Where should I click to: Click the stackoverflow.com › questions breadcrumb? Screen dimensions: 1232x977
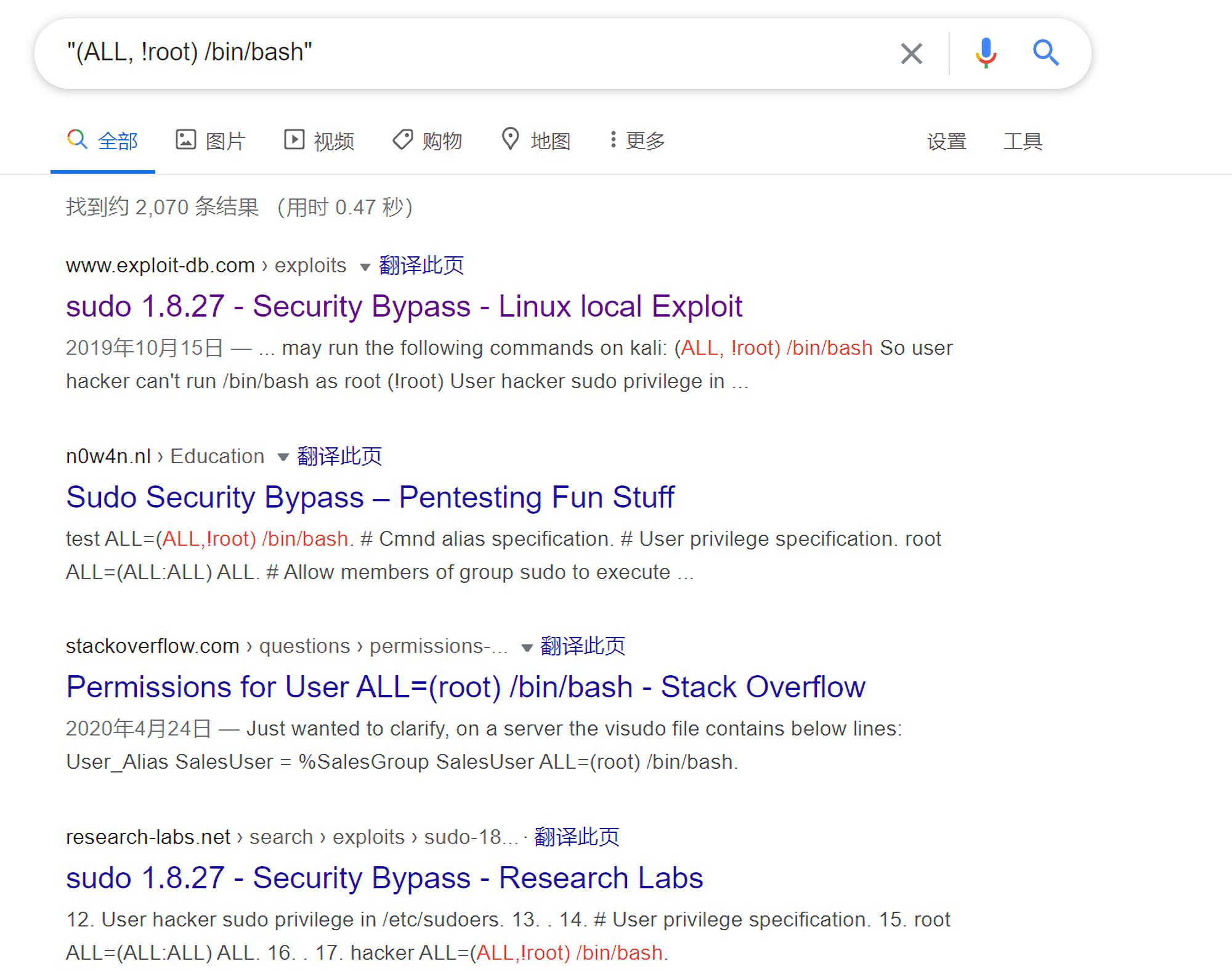pyautogui.click(x=287, y=646)
